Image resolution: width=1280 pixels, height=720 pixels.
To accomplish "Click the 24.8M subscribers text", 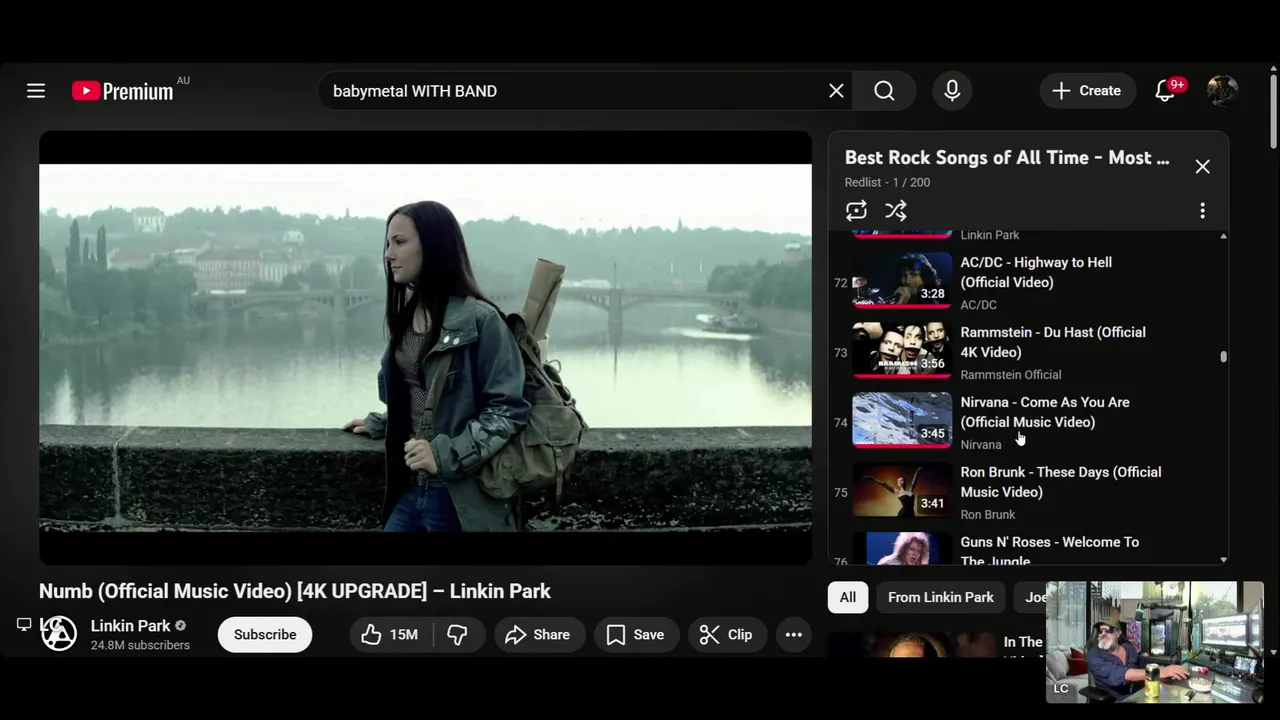I will (x=140, y=646).
